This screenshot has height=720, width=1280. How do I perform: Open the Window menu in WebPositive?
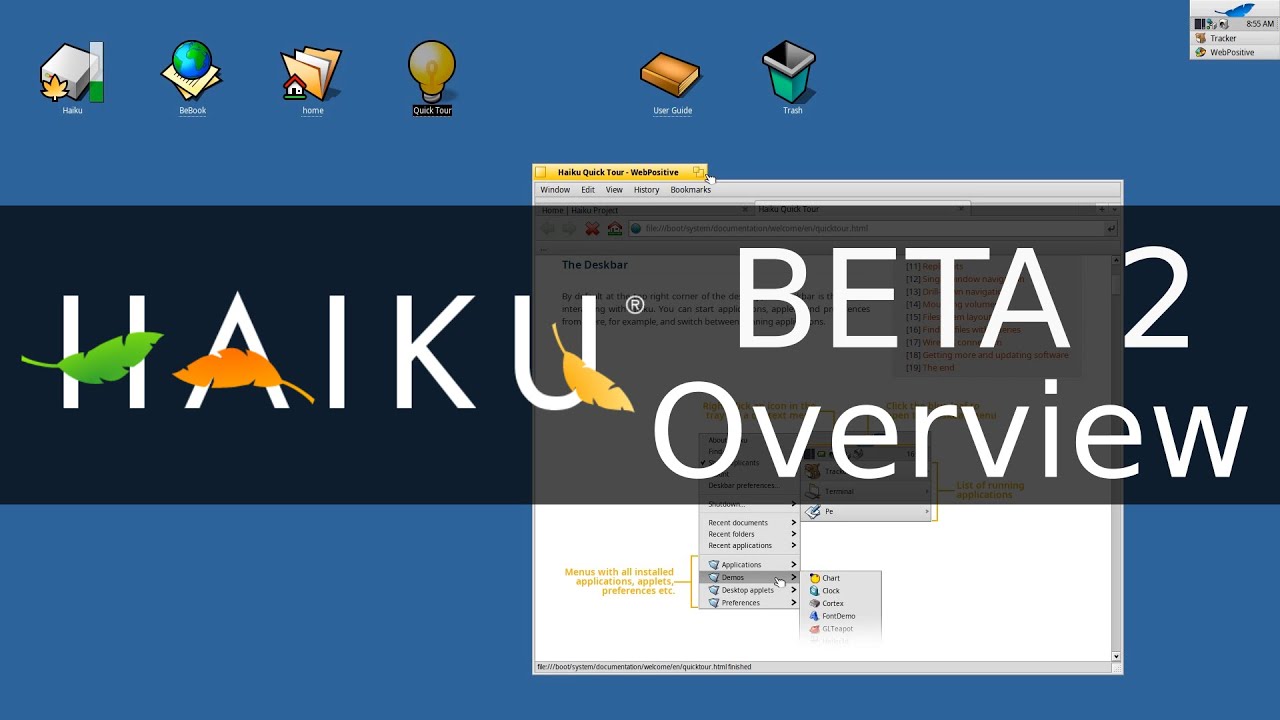555,190
